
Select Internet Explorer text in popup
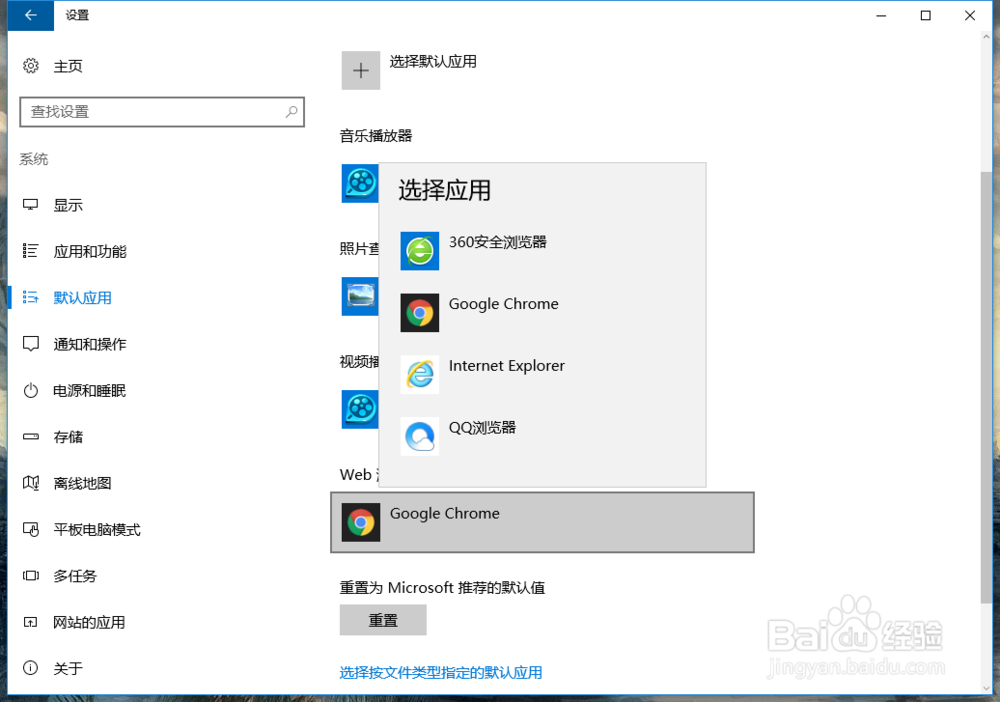(x=507, y=366)
